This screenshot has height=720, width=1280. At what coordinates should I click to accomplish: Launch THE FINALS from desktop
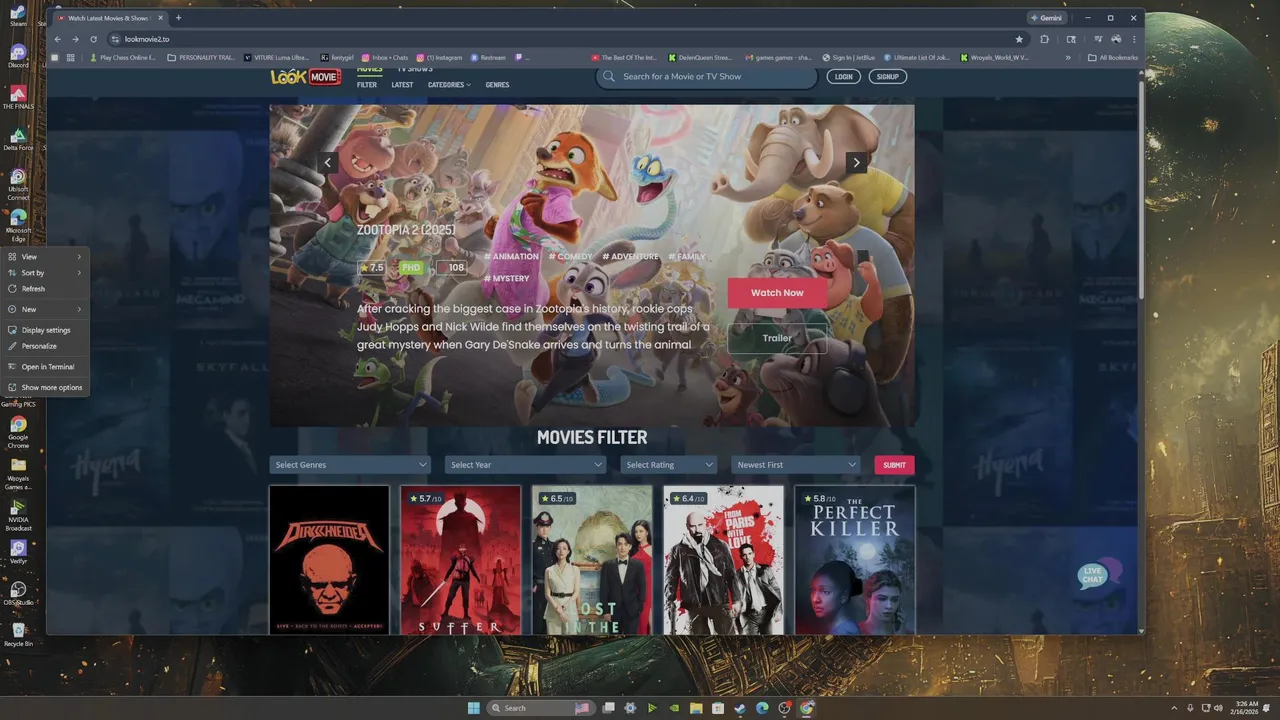pos(18,97)
